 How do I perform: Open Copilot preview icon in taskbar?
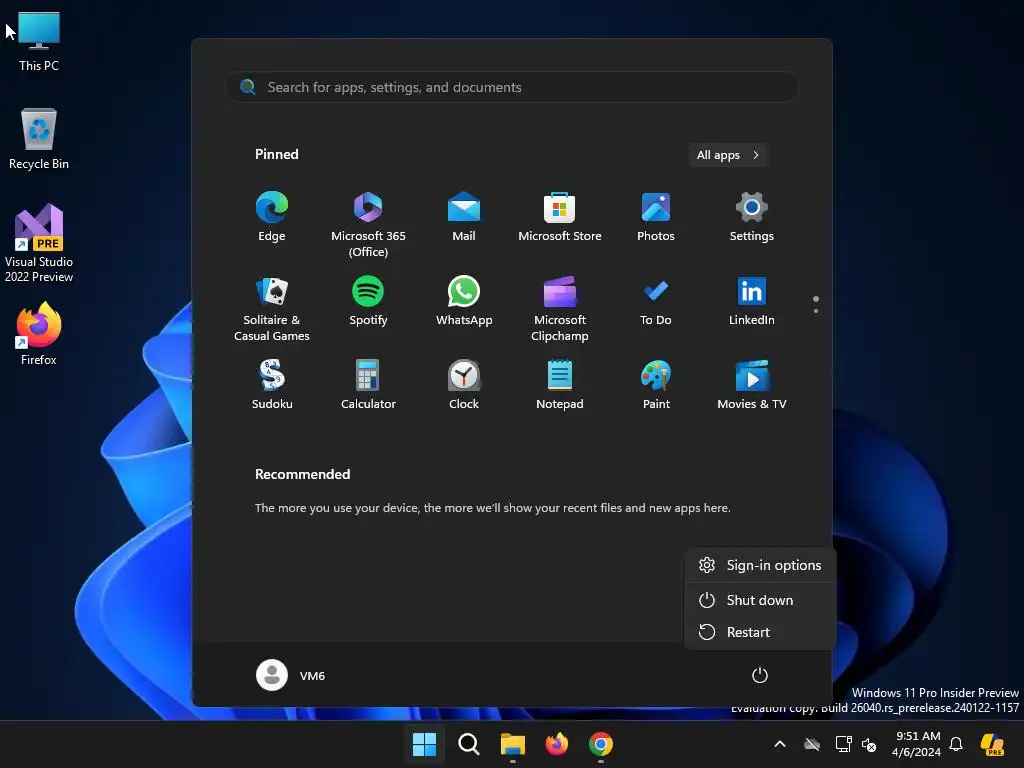pos(992,744)
